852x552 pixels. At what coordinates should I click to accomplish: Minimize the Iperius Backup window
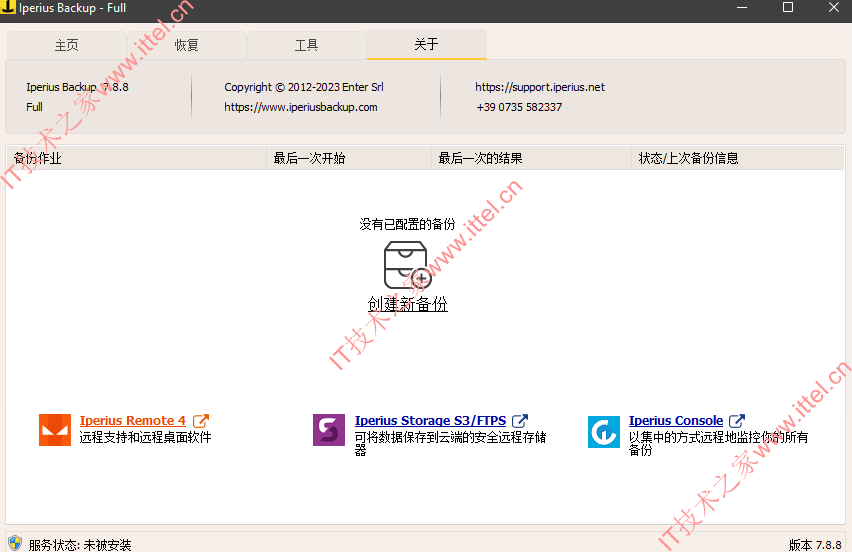pyautogui.click(x=742, y=8)
